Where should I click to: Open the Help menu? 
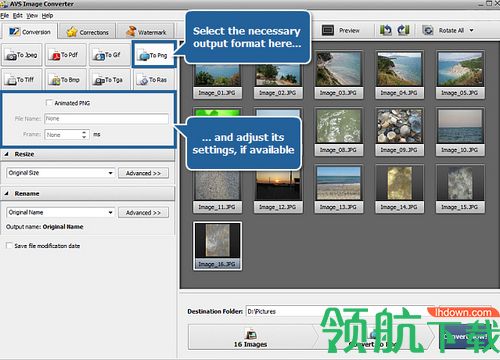point(47,15)
